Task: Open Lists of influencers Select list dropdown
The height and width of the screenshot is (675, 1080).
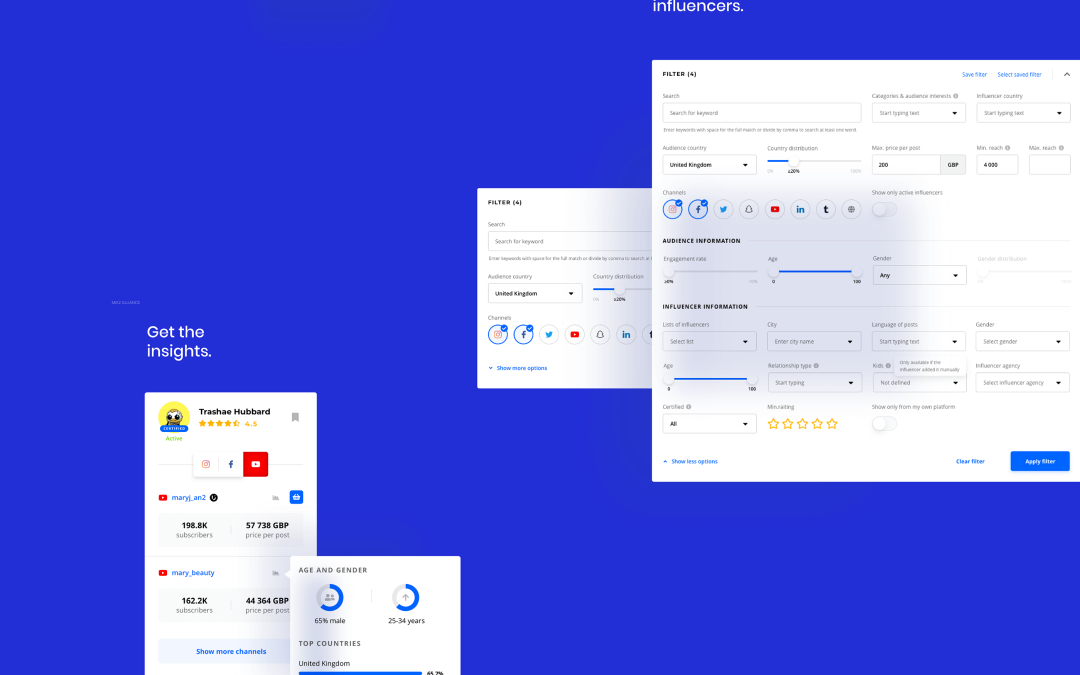Action: click(709, 342)
